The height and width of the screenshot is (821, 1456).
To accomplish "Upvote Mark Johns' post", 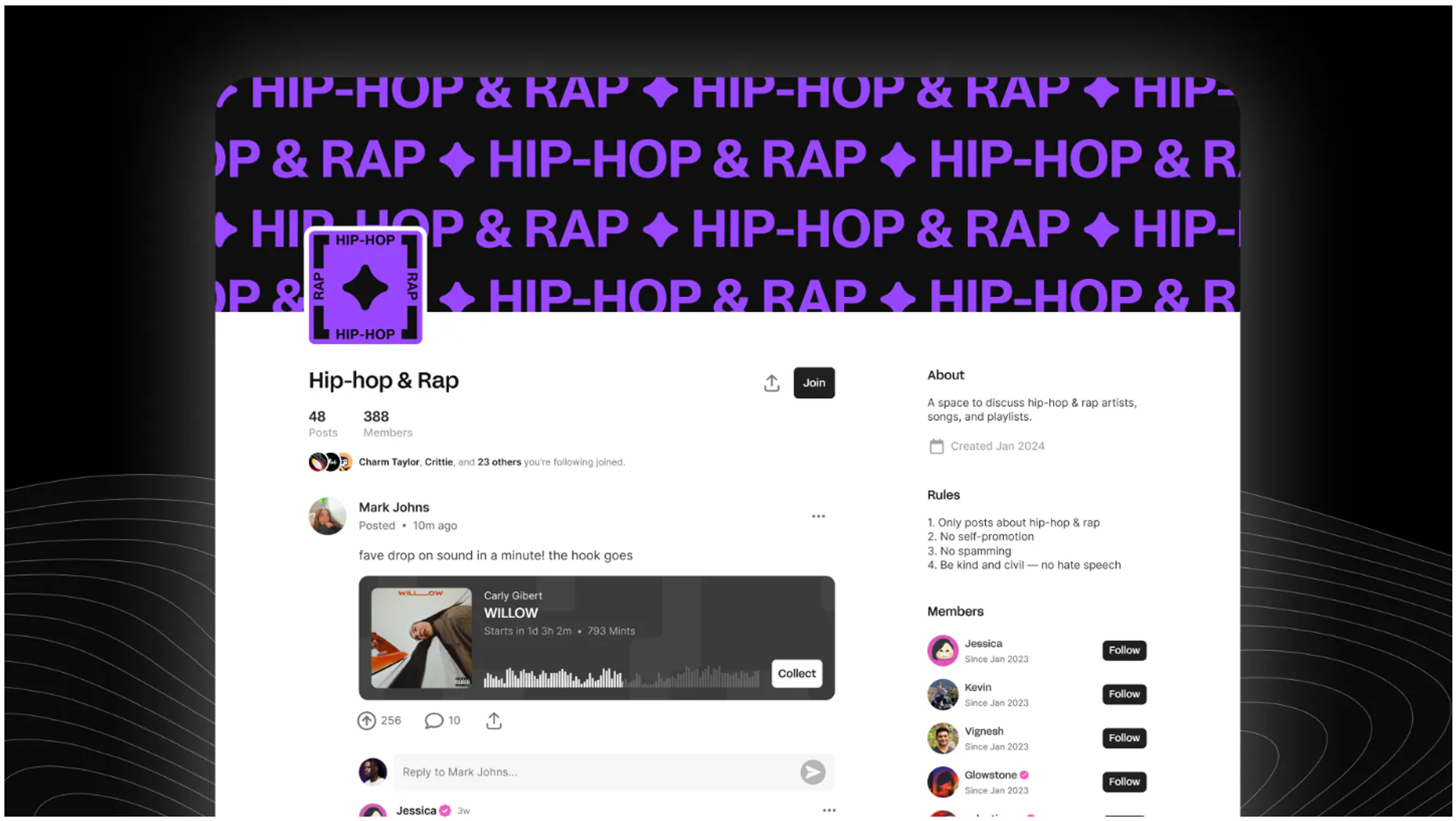I will [366, 721].
